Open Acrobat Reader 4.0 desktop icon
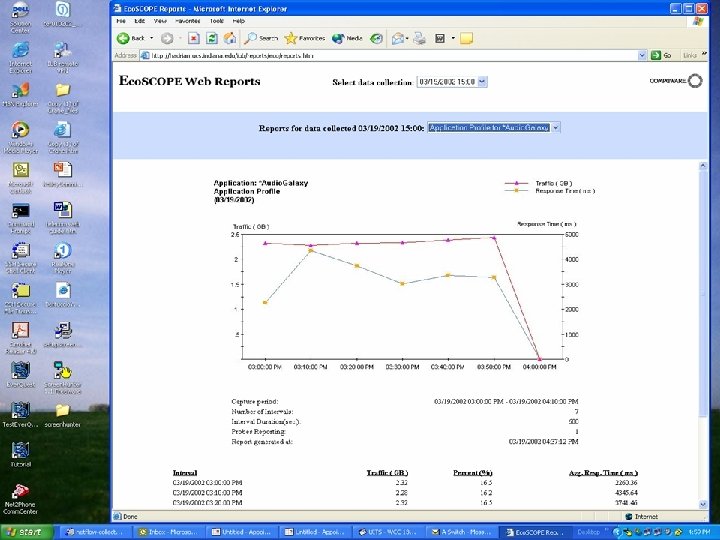This screenshot has width=720, height=540. (x=21, y=338)
